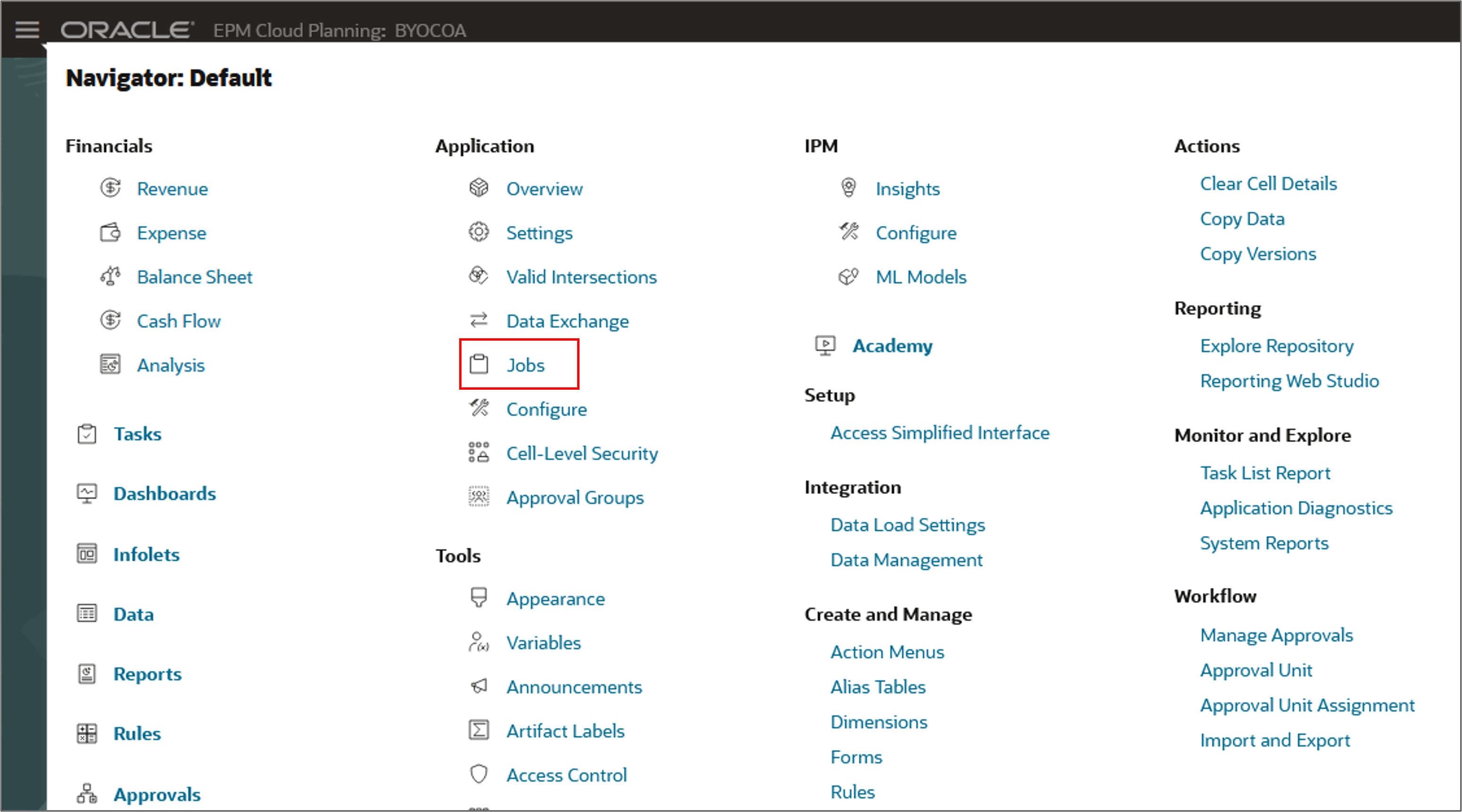Click the Approvals hierarchy icon
The height and width of the screenshot is (812, 1462).
tap(87, 793)
